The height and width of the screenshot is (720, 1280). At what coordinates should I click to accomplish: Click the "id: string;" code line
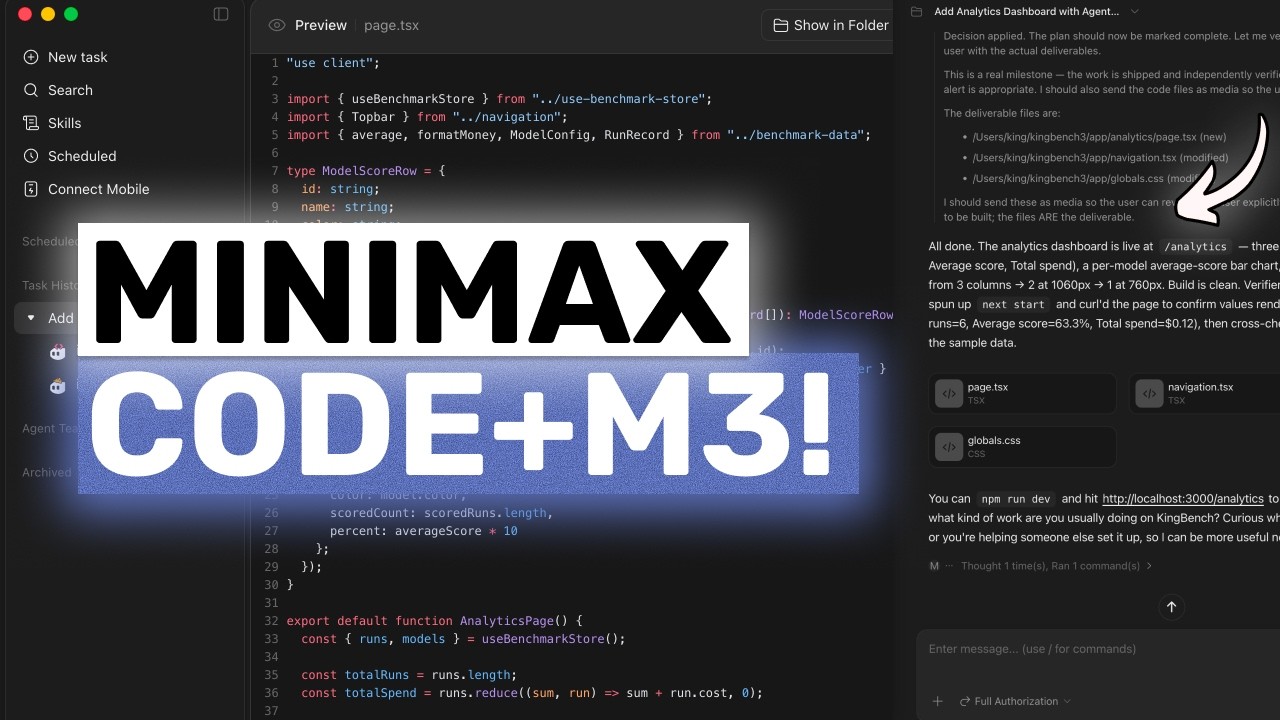[340, 189]
